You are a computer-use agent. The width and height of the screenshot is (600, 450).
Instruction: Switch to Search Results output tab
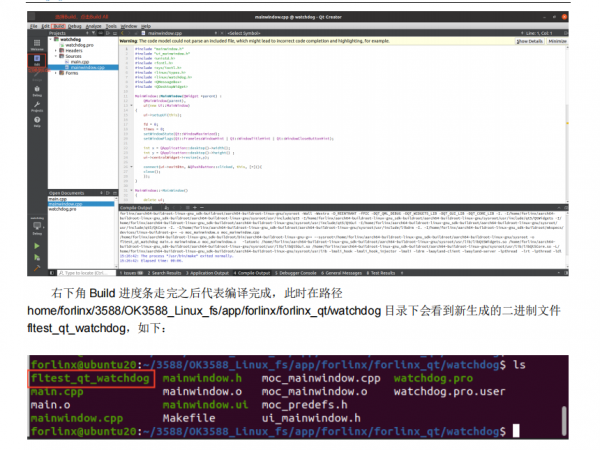(x=158, y=272)
